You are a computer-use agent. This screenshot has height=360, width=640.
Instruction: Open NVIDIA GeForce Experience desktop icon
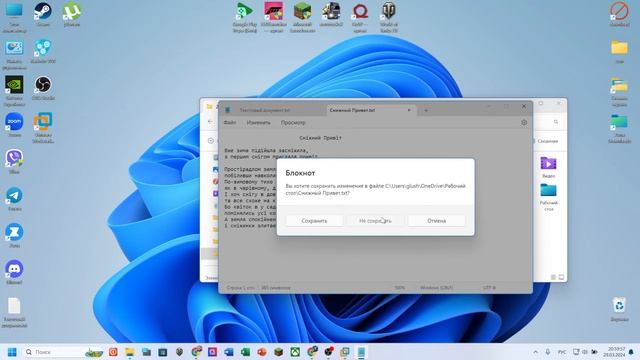pyautogui.click(x=14, y=91)
